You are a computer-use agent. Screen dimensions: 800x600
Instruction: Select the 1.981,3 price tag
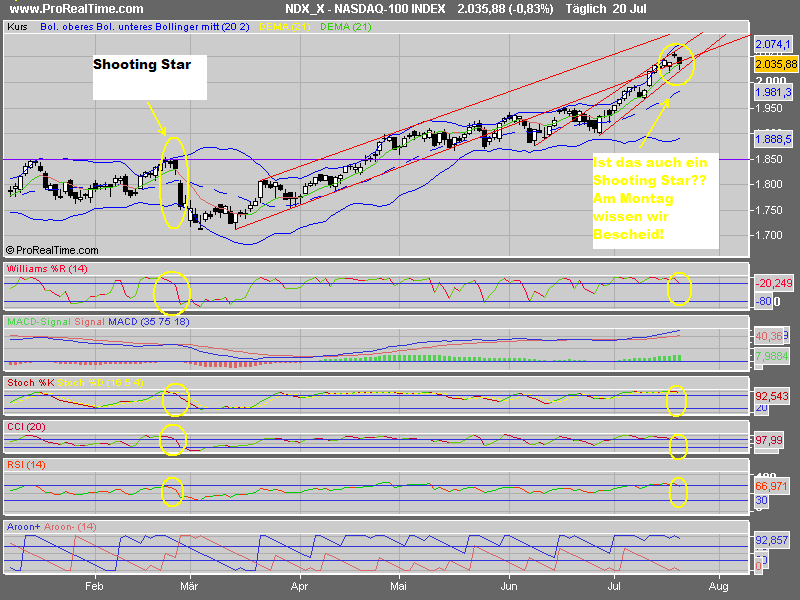pos(773,92)
